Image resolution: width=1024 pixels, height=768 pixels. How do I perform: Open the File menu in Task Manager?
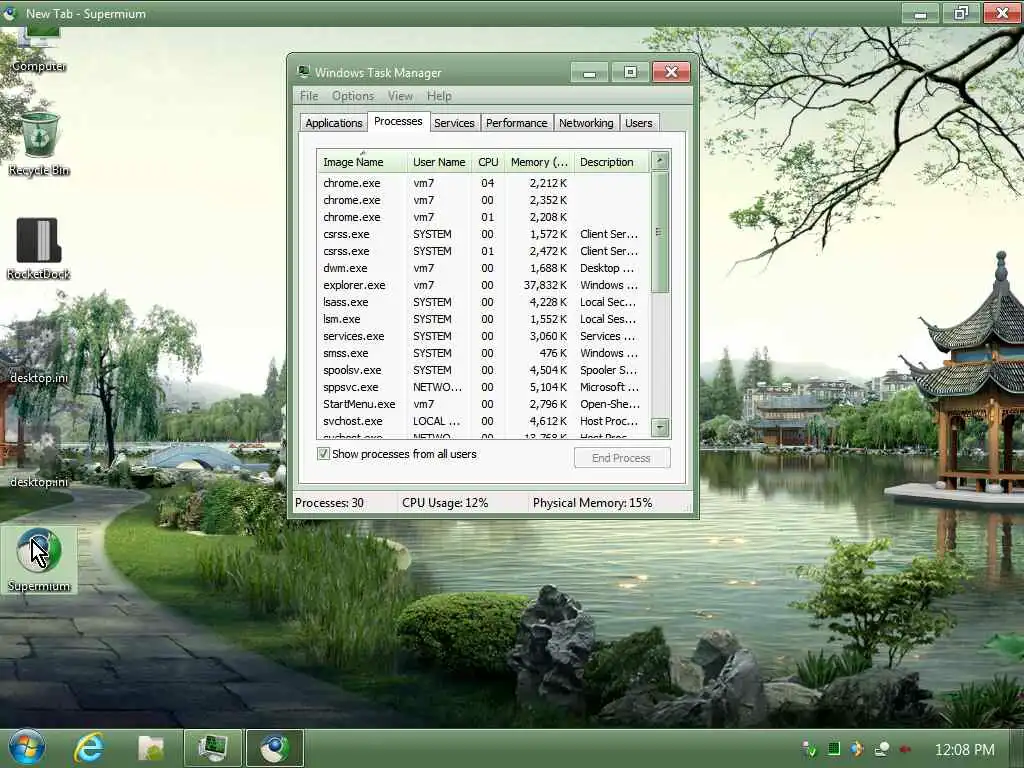tap(309, 96)
